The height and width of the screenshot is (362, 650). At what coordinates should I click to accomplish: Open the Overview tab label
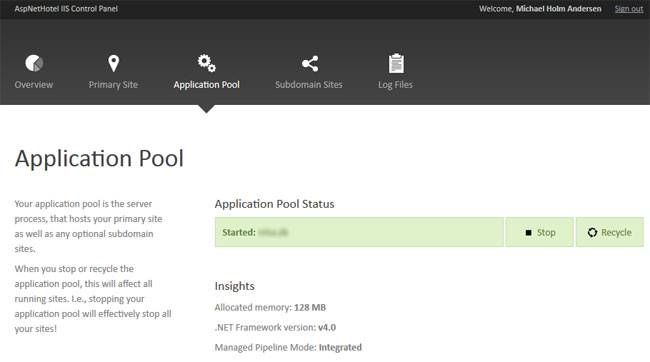click(34, 85)
